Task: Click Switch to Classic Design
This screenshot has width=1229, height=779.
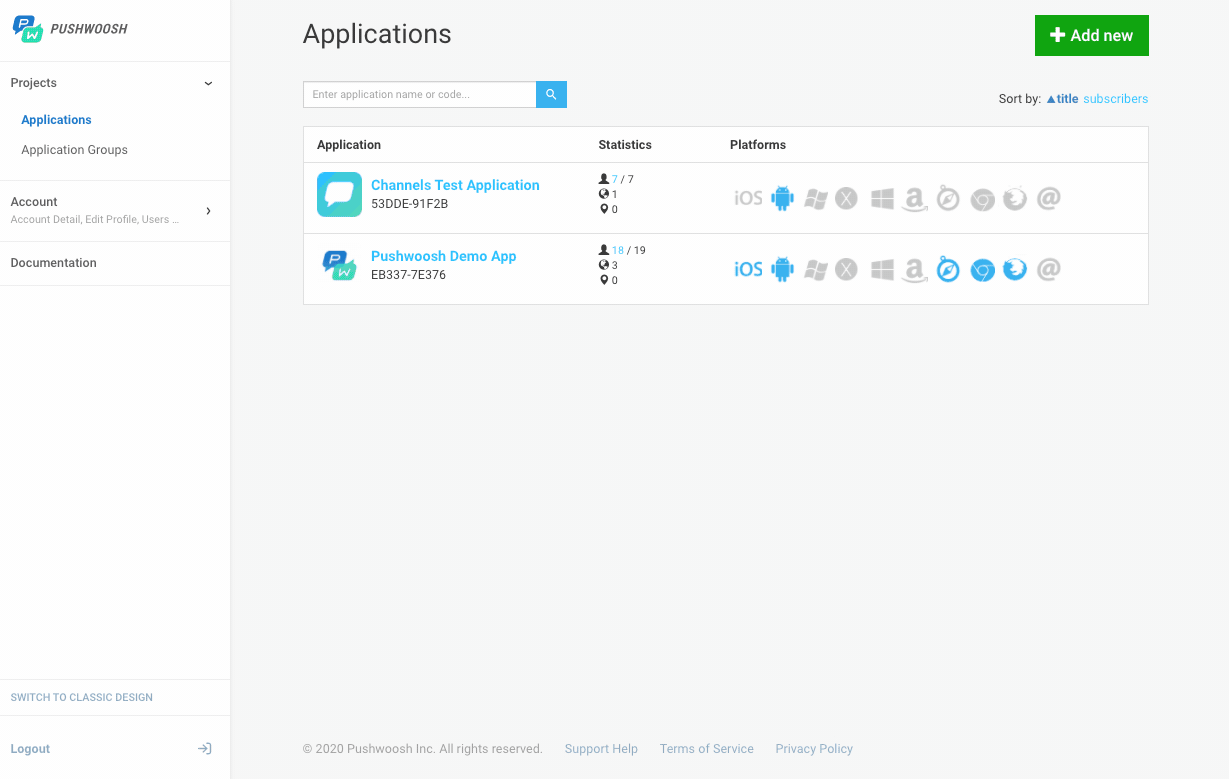Action: [82, 697]
